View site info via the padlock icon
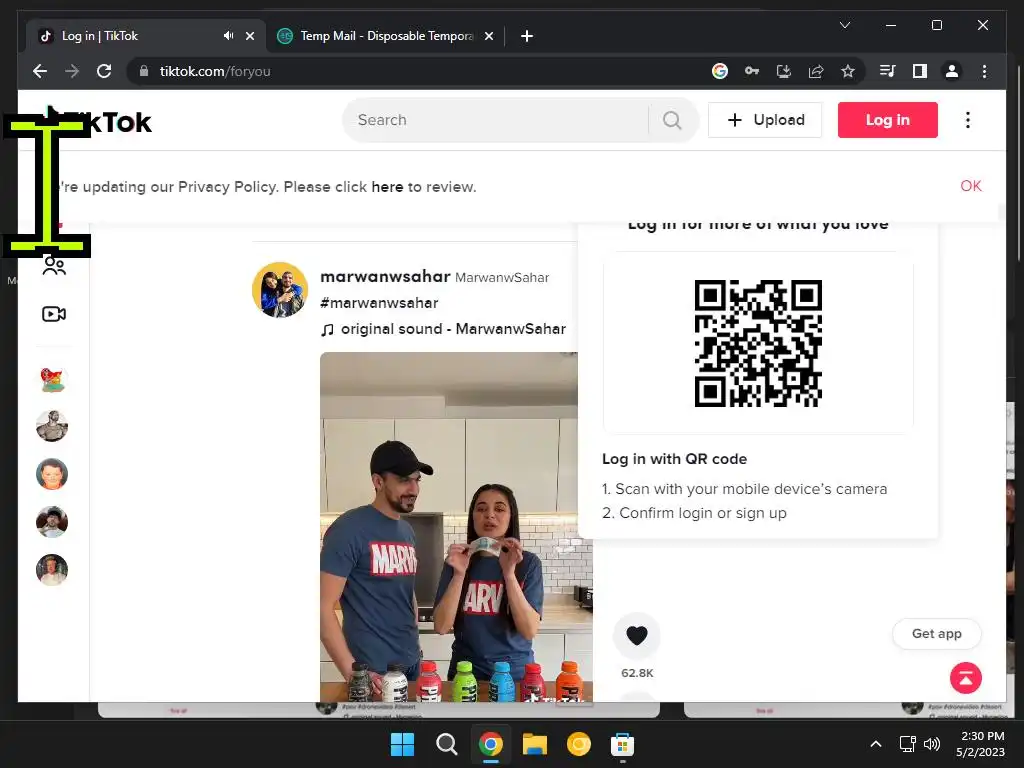 pos(144,71)
